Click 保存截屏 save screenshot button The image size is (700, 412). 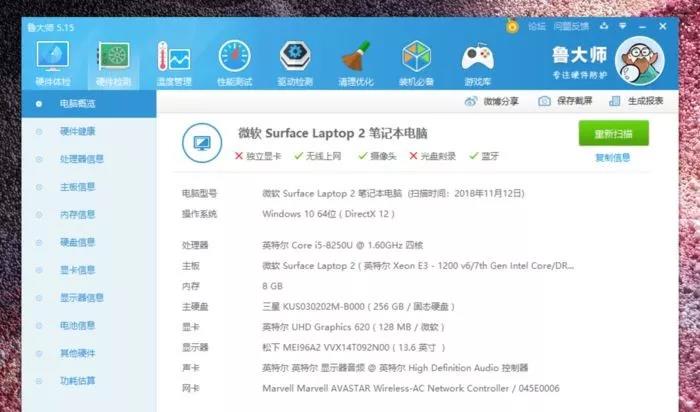(565, 101)
